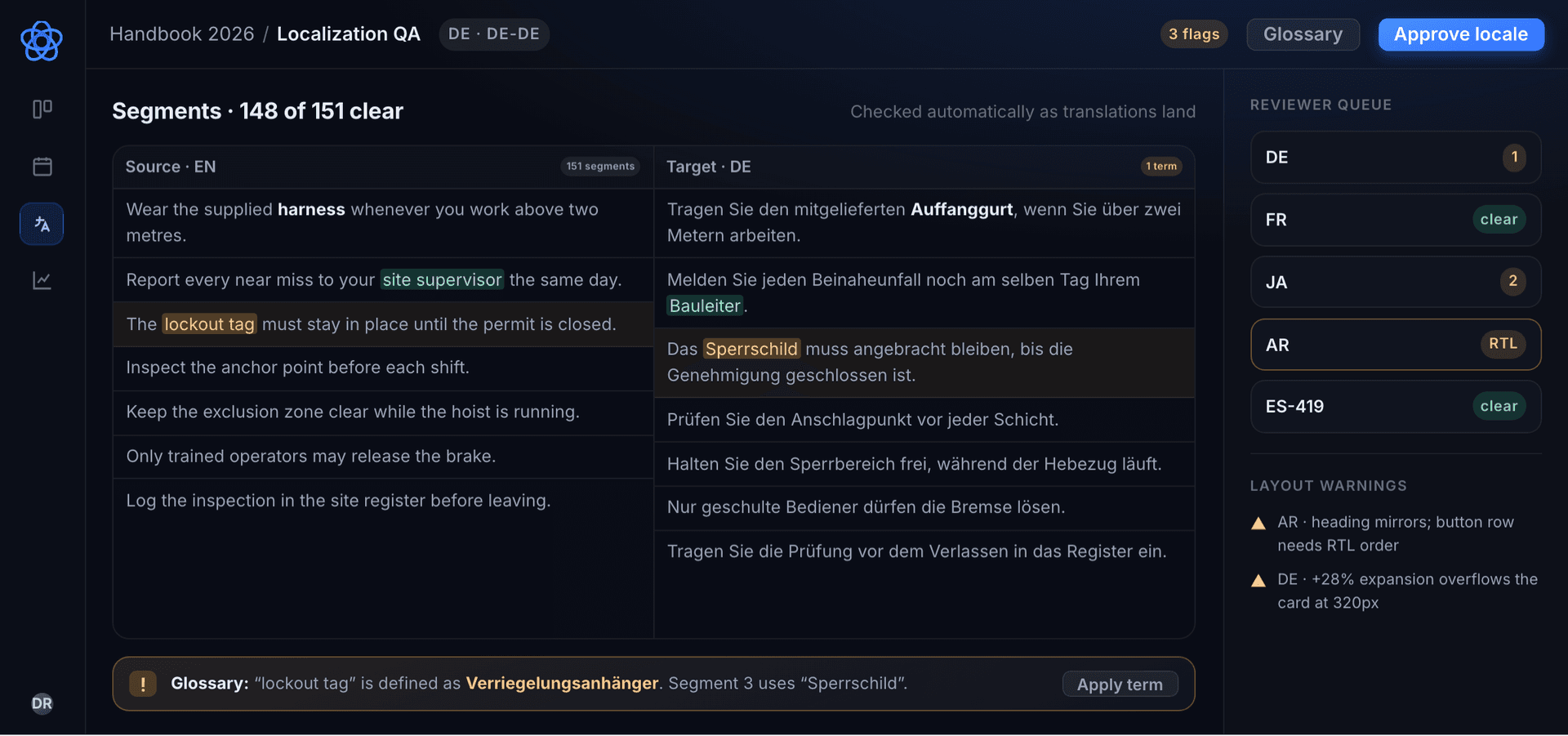This screenshot has width=1568, height=736.
Task: Open the analytics chart sidebar icon
Action: pos(42,280)
